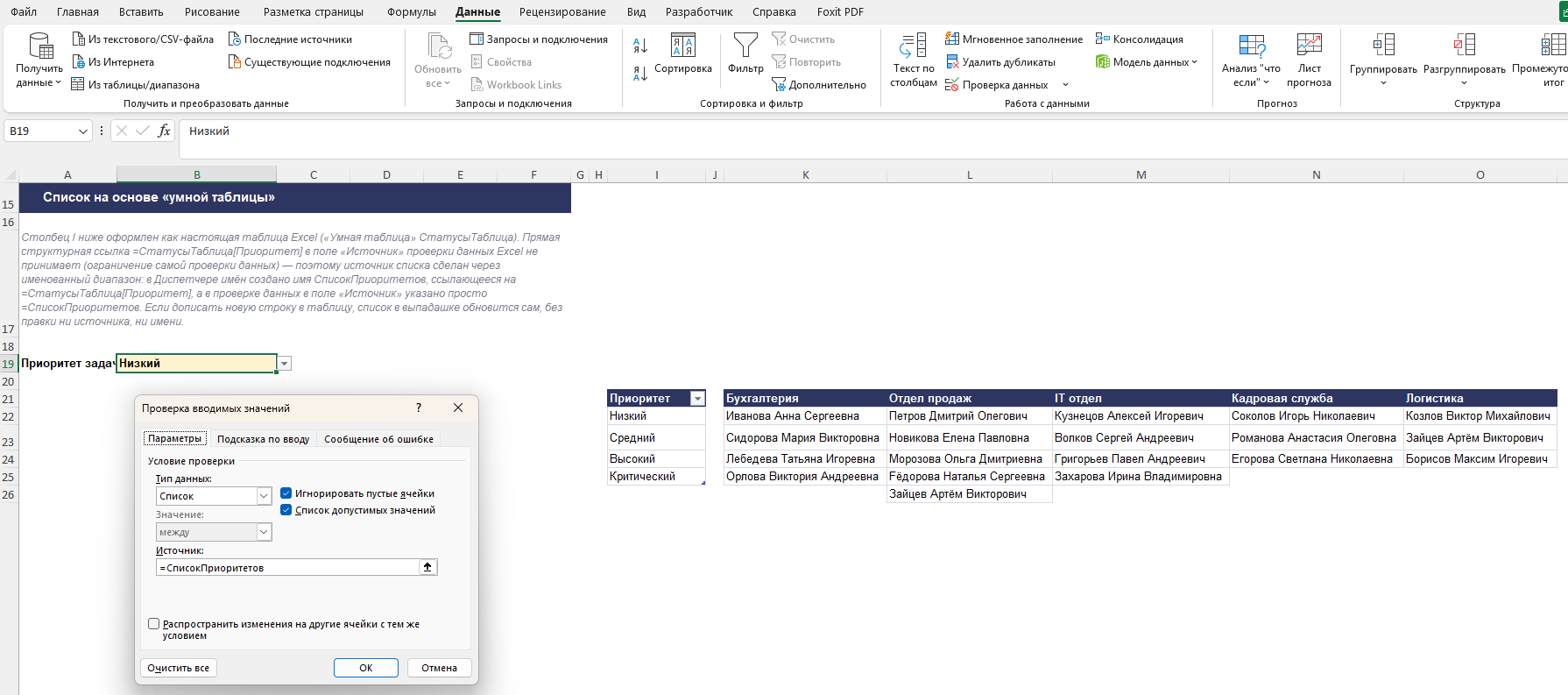Image resolution: width=1568 pixels, height=695 pixels.
Task: Open Существующие подключения
Action: pos(309,62)
